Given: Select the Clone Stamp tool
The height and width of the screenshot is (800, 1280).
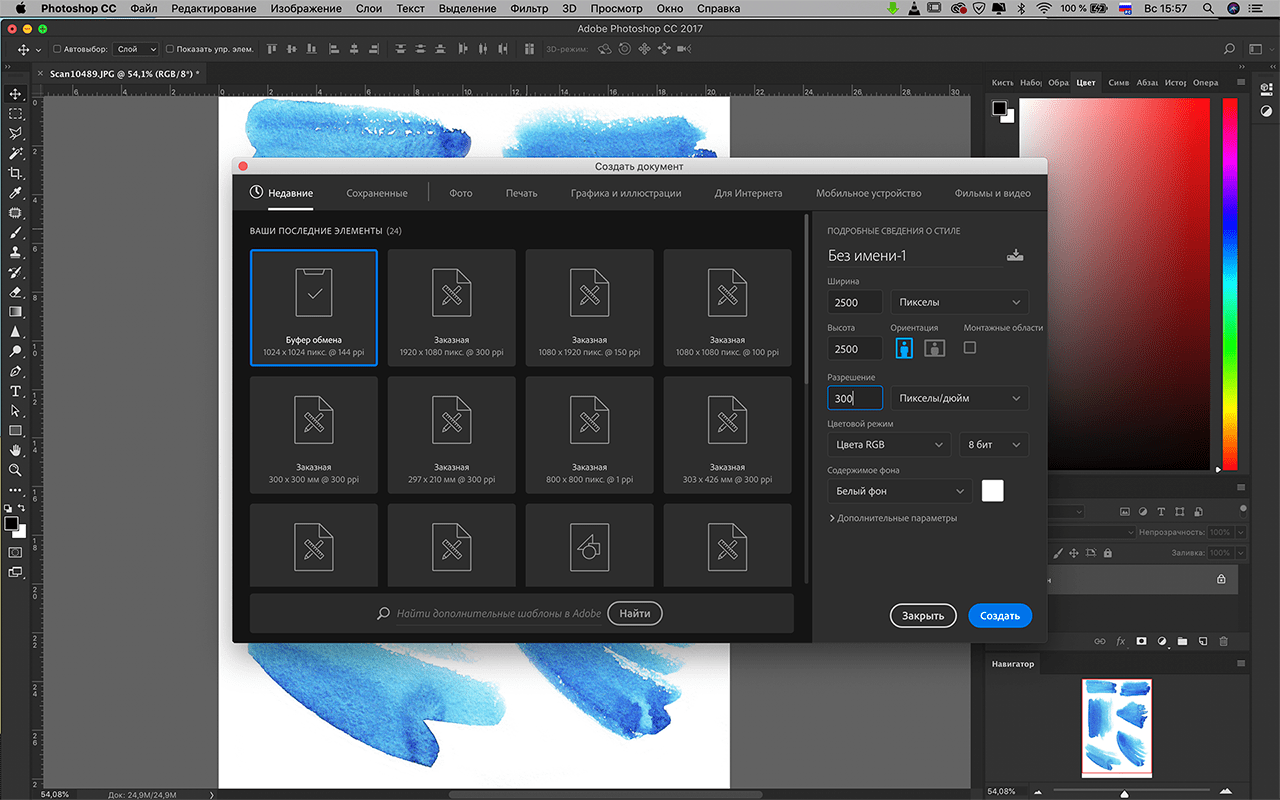Looking at the screenshot, I should (x=15, y=252).
